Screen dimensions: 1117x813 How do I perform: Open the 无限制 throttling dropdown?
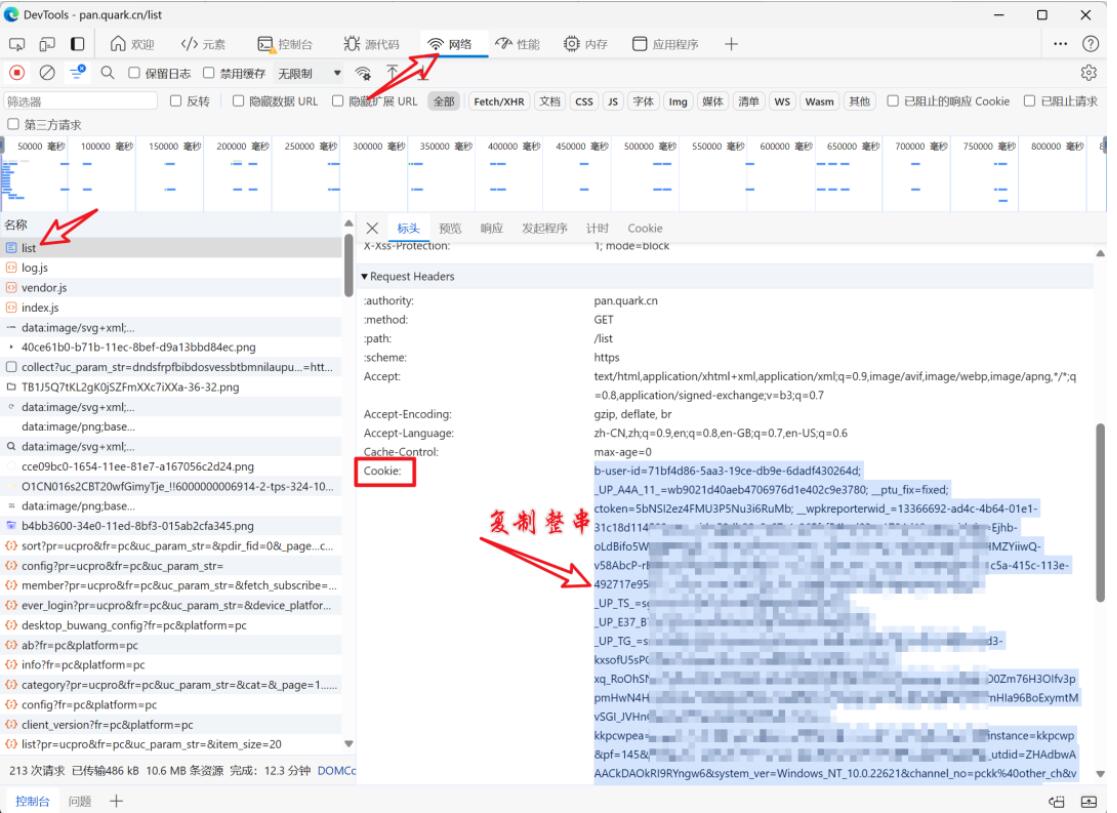pyautogui.click(x=309, y=73)
